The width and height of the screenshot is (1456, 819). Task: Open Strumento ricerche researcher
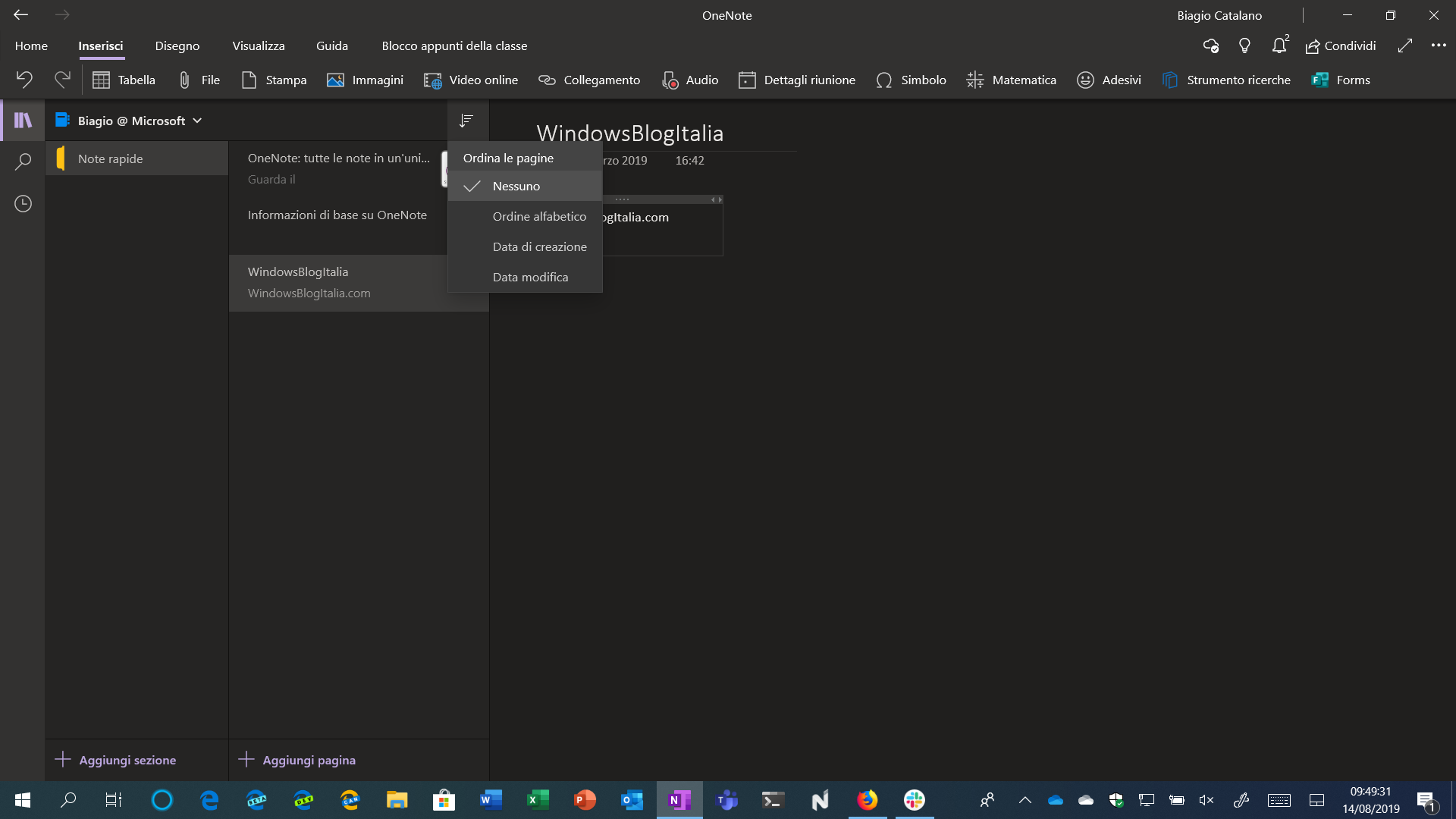coord(1226,80)
